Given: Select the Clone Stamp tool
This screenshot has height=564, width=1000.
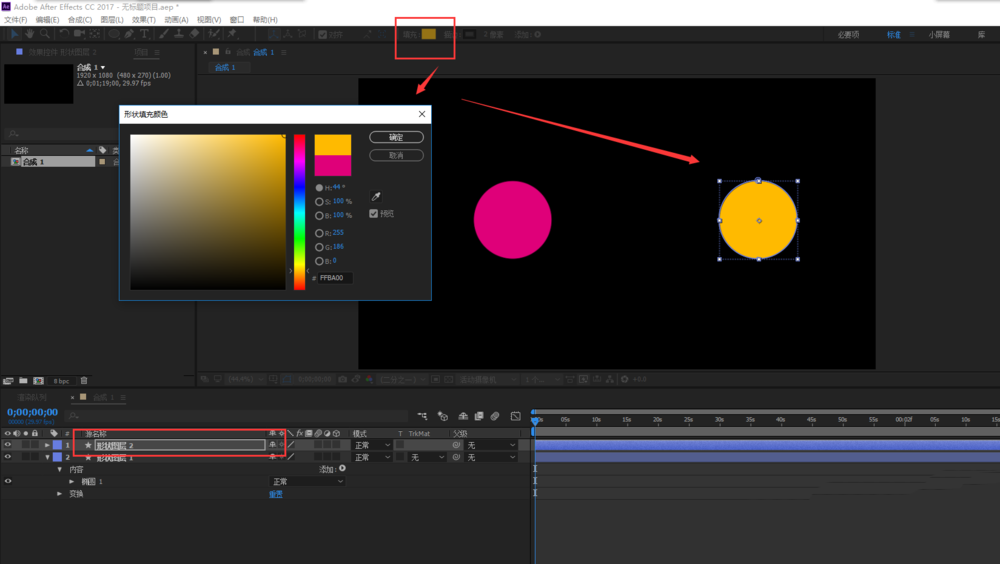Looking at the screenshot, I should (x=179, y=34).
